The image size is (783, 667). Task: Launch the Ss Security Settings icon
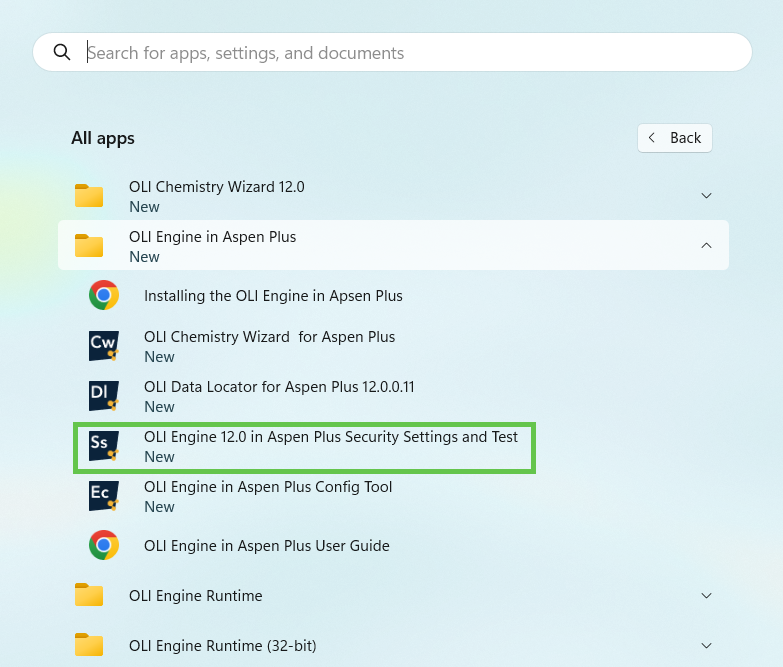point(104,445)
